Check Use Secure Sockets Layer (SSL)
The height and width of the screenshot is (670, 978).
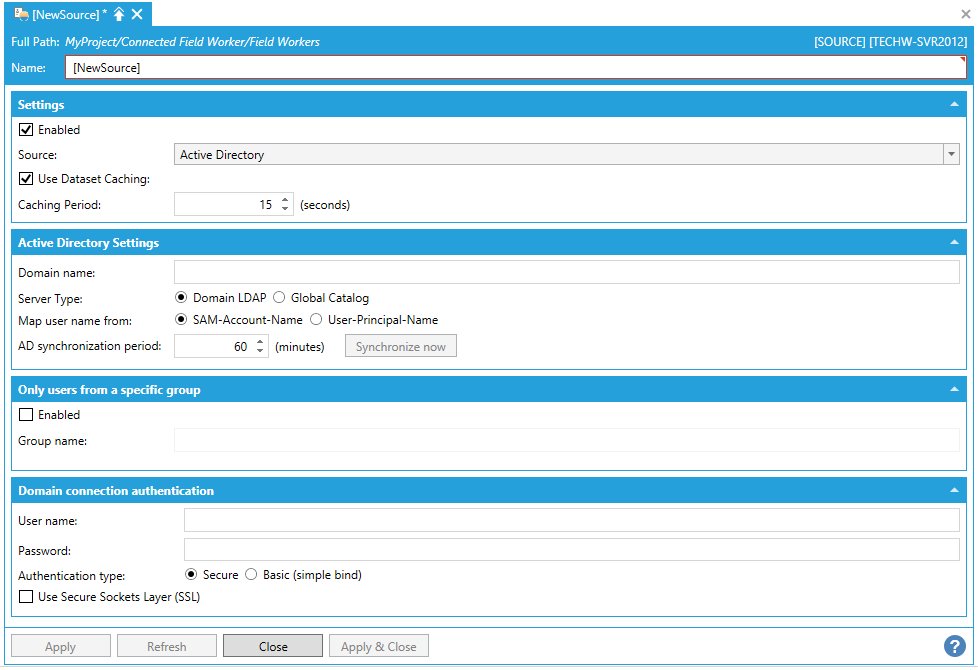[x=26, y=597]
